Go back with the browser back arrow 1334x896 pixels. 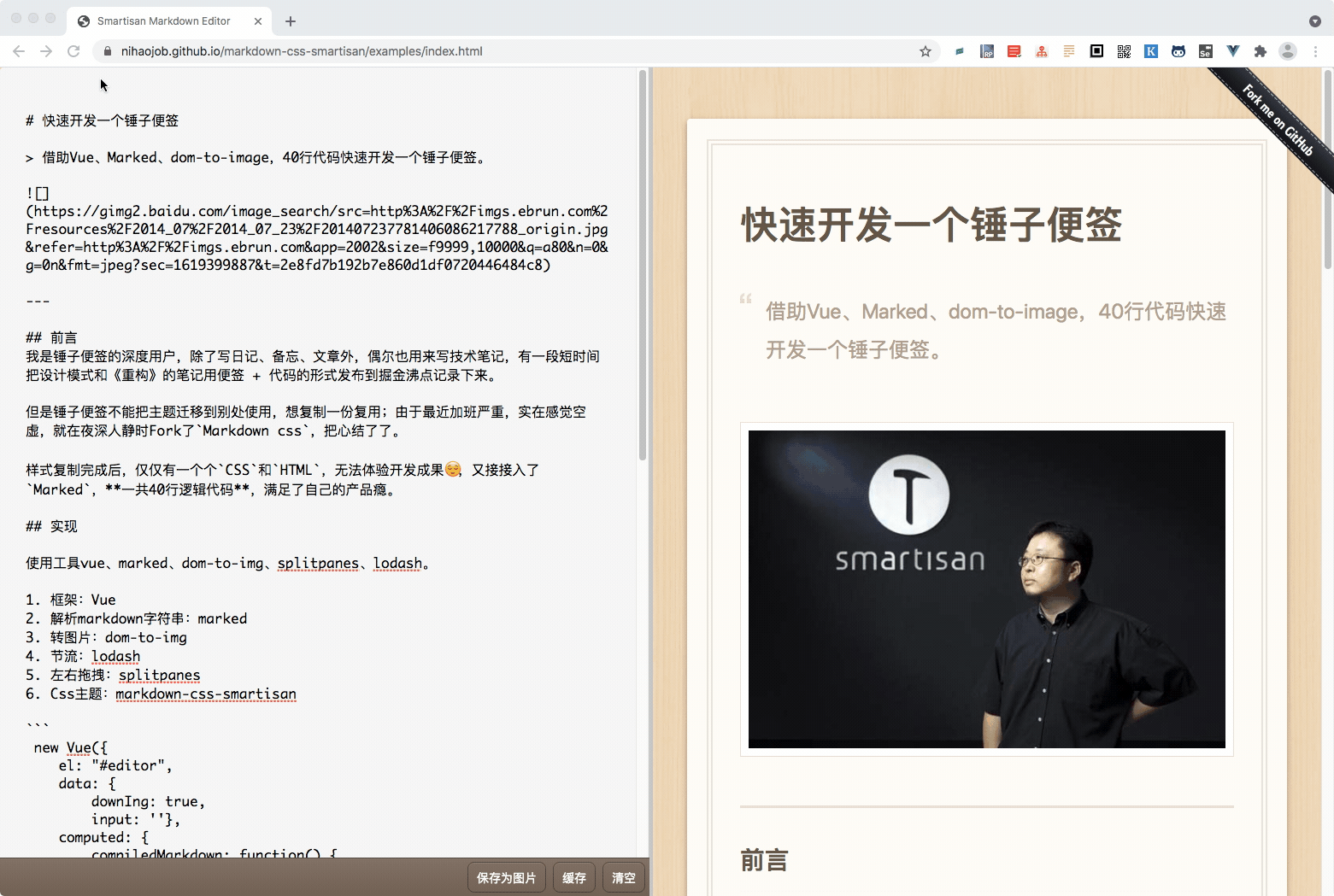tap(19, 51)
